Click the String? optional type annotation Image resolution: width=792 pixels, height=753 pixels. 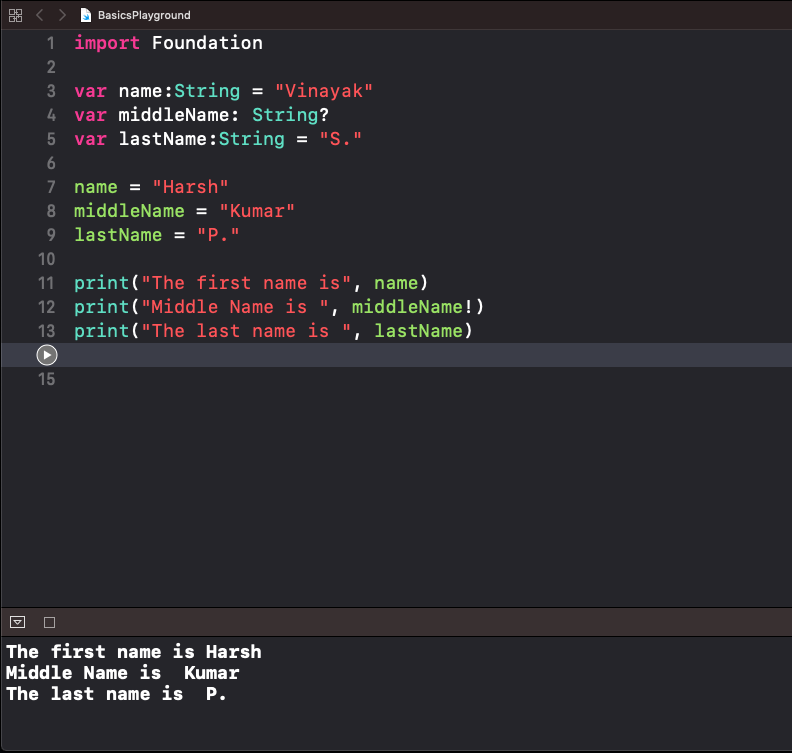(290, 115)
